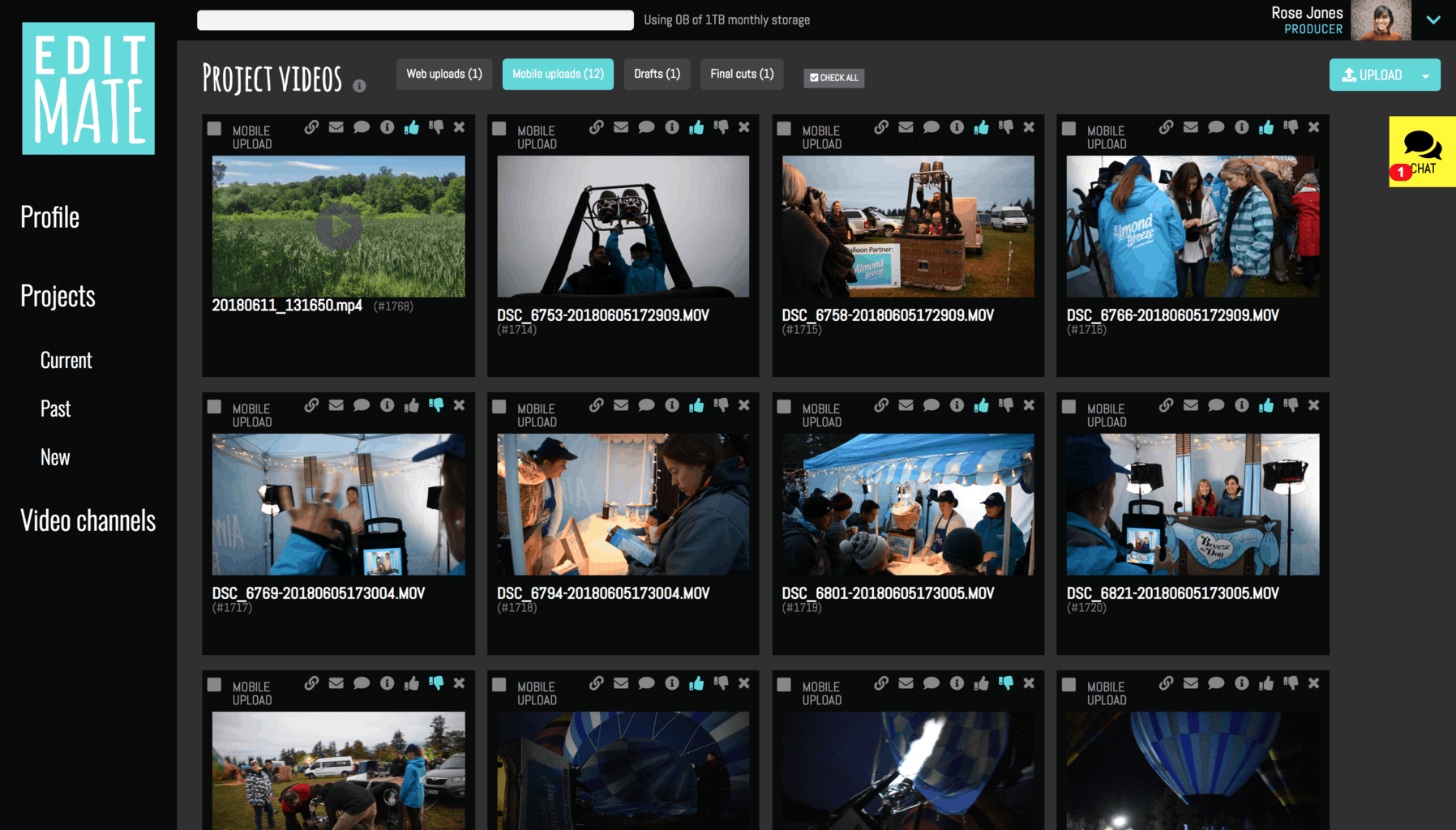Open Rose Jones account menu chevron
Viewport: 1456px width, 830px height.
[1433, 20]
